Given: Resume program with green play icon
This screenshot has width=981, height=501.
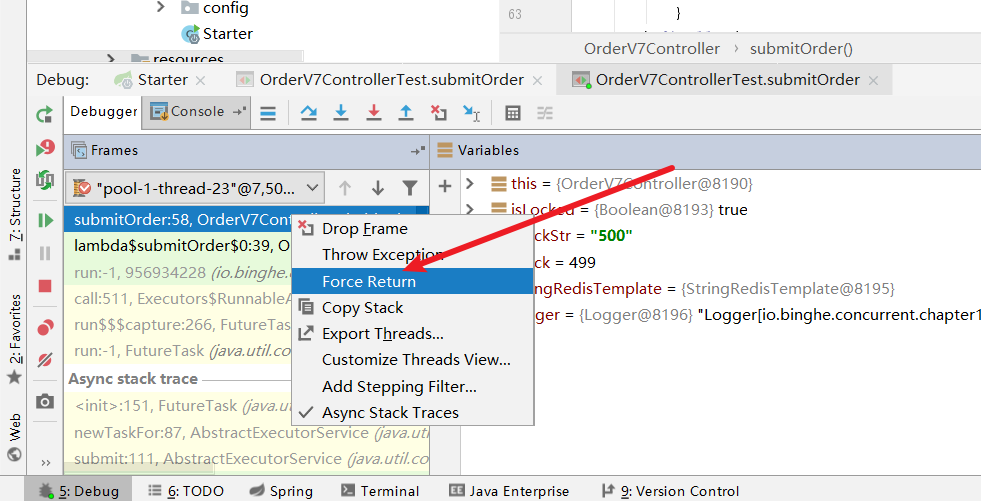Looking at the screenshot, I should pyautogui.click(x=45, y=220).
